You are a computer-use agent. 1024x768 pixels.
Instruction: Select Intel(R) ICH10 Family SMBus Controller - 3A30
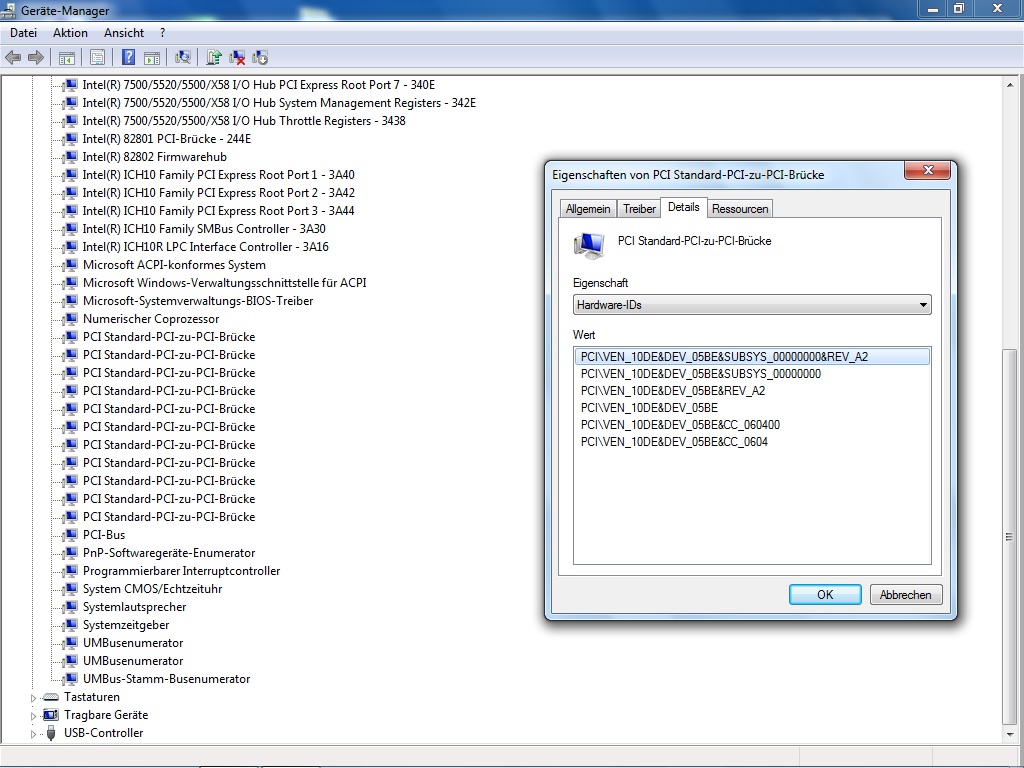204,229
